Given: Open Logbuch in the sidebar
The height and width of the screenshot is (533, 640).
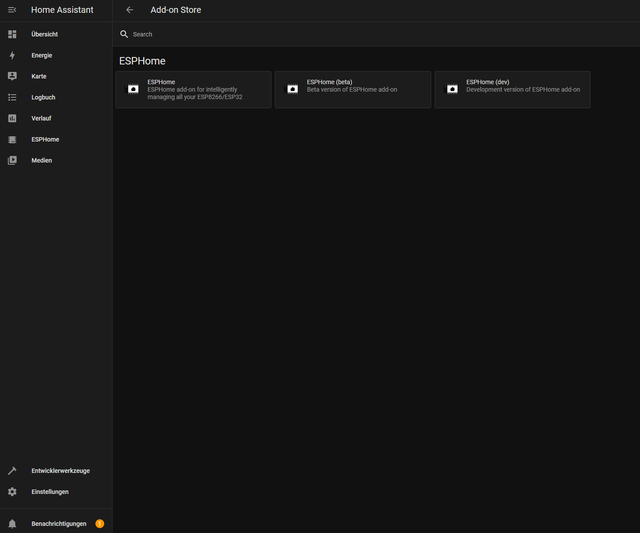Looking at the screenshot, I should point(56,97).
